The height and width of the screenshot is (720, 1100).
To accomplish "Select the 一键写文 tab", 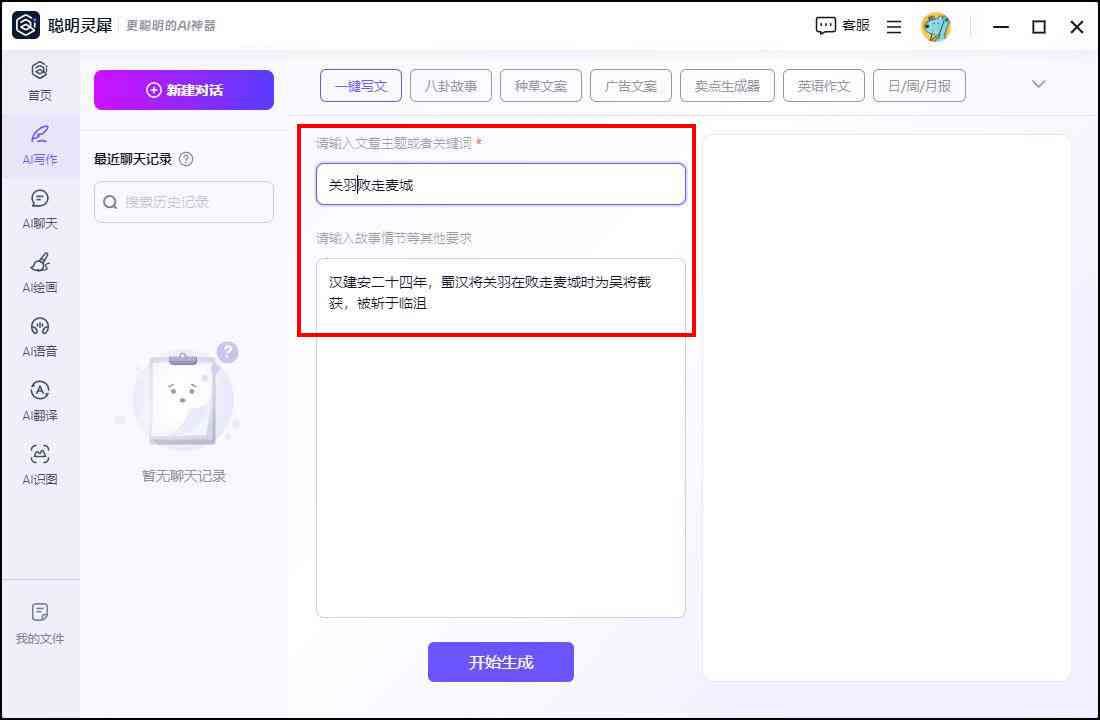I will point(361,86).
